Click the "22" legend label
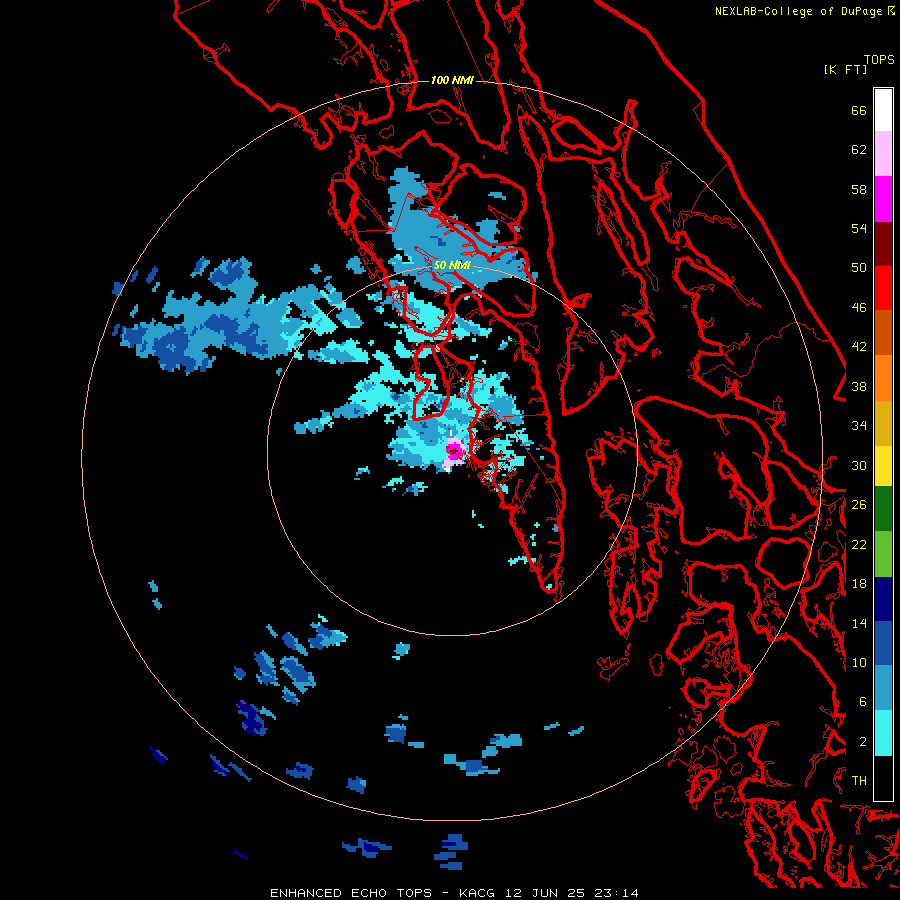 coord(859,544)
